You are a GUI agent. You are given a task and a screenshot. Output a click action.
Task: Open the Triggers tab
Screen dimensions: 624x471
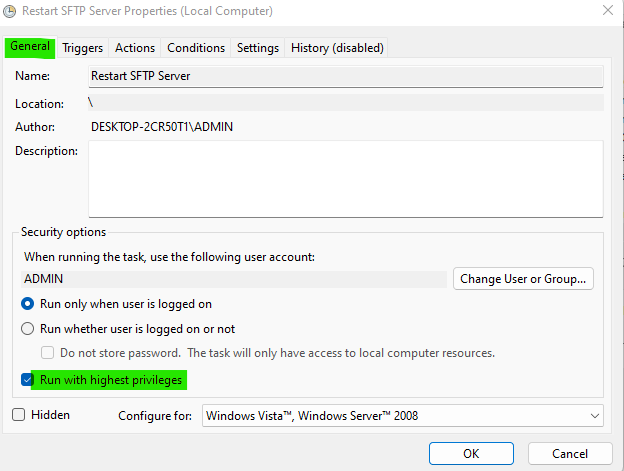click(83, 48)
